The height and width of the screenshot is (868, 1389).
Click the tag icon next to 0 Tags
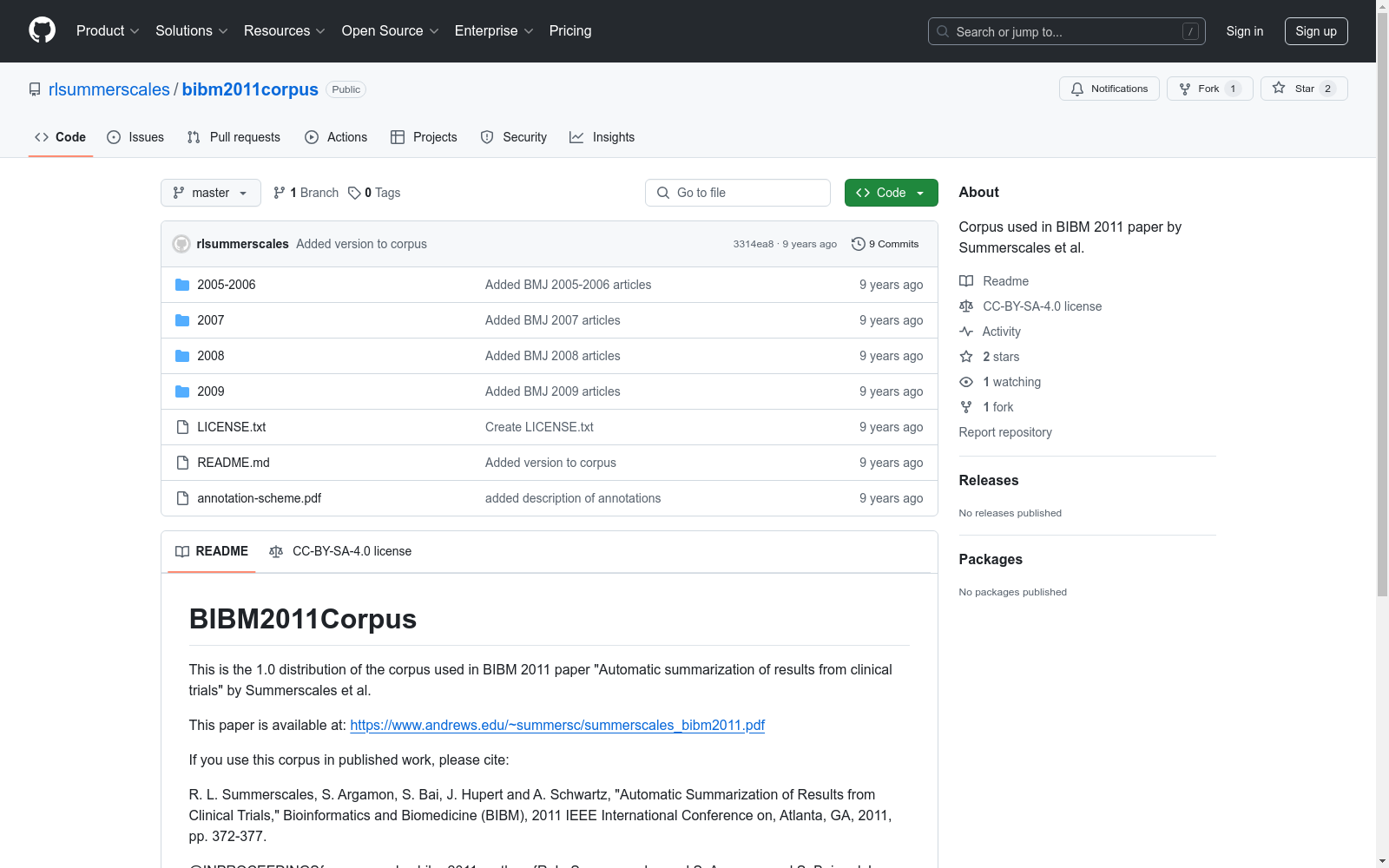tap(354, 193)
